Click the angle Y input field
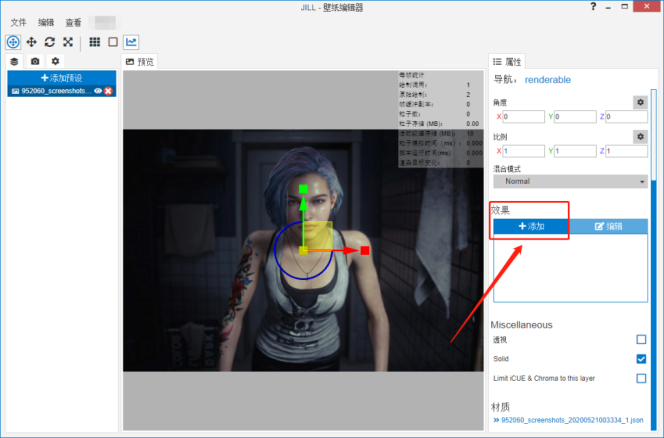The image size is (664, 438). click(575, 116)
